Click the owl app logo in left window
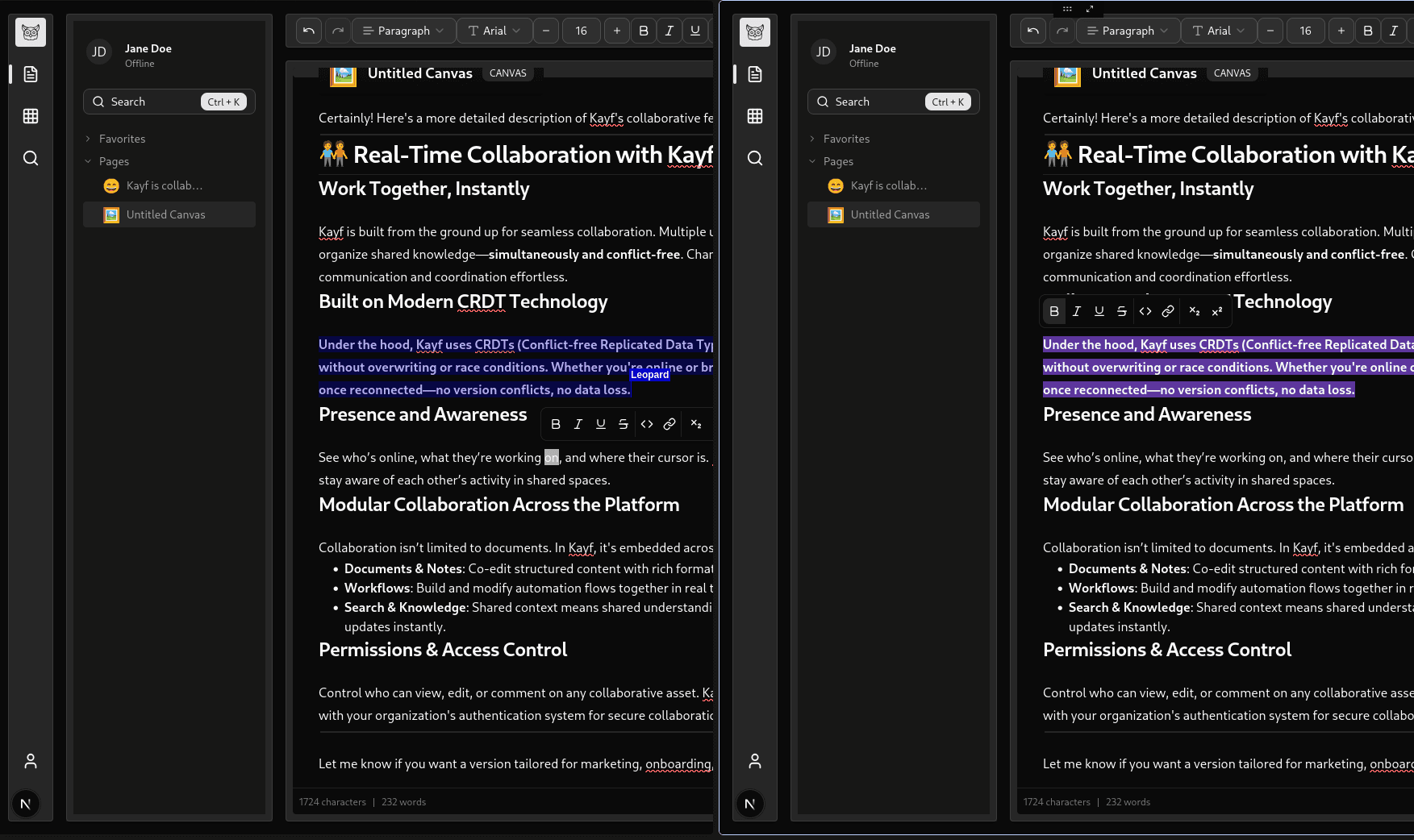This screenshot has width=1414, height=840. click(x=31, y=32)
